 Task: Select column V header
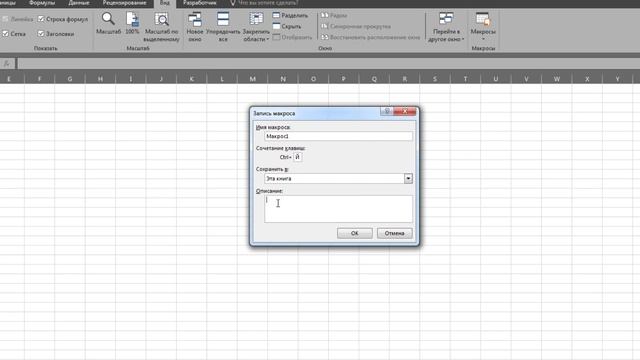[x=526, y=79]
